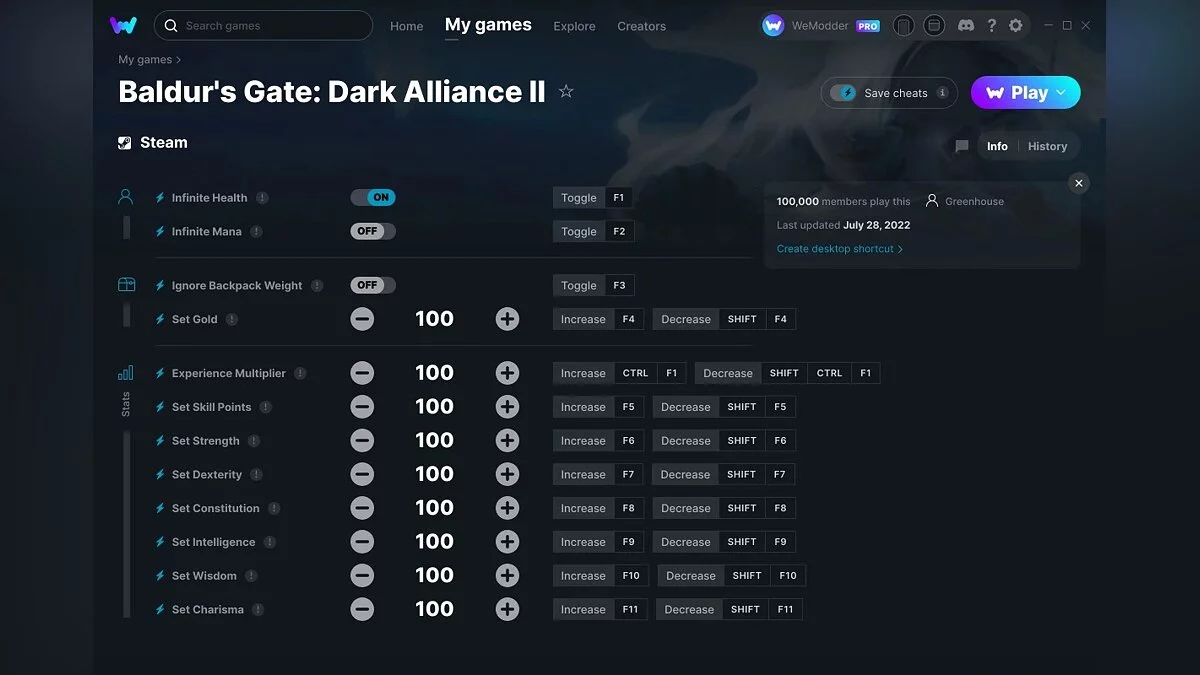Viewport: 1200px width, 675px height.
Task: Open the settings gear icon
Action: tap(1016, 25)
